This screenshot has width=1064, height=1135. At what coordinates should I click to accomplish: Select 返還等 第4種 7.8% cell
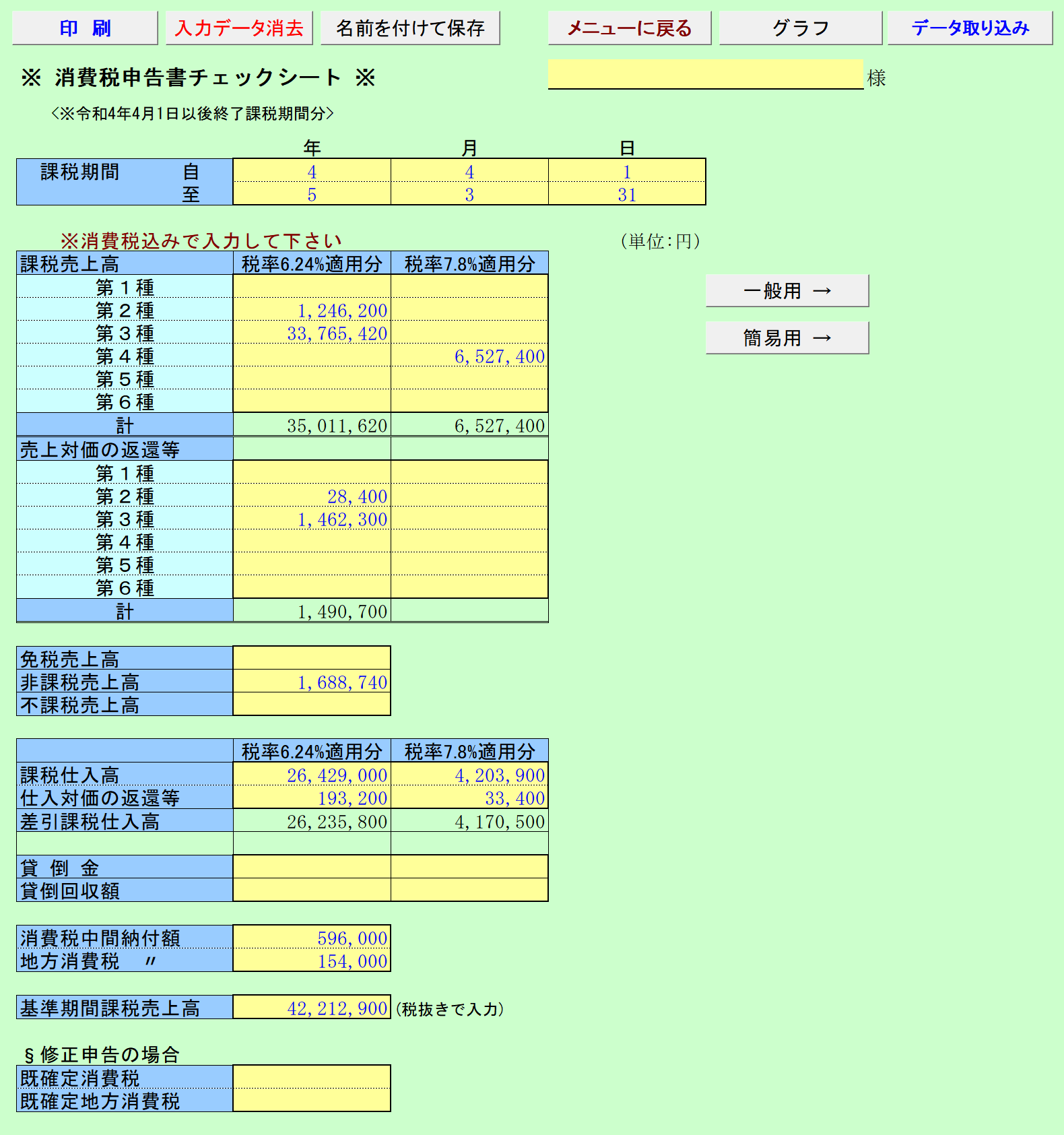[x=469, y=542]
